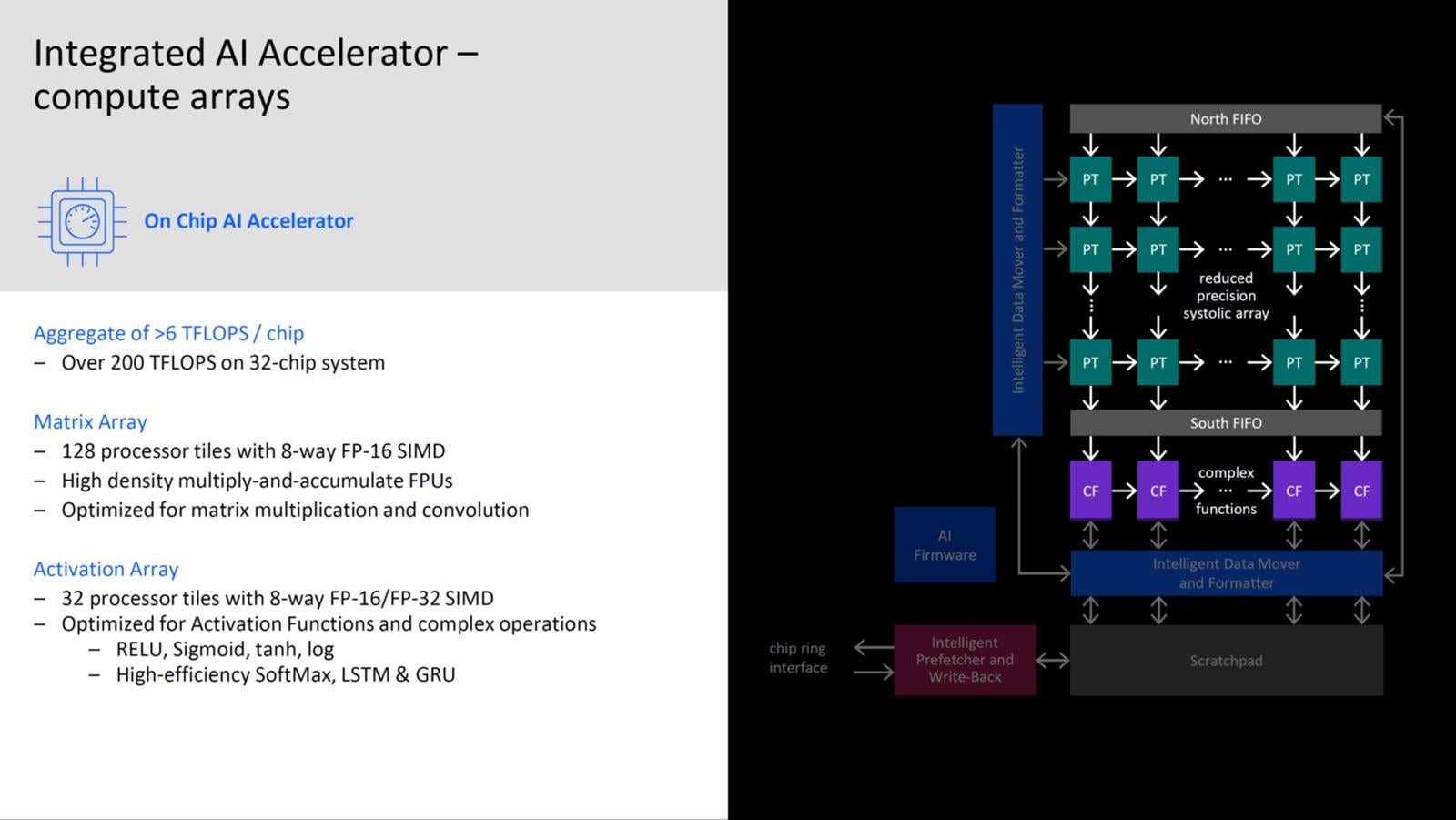Click the bottom-left PT tile above South FIFO

coord(1090,362)
